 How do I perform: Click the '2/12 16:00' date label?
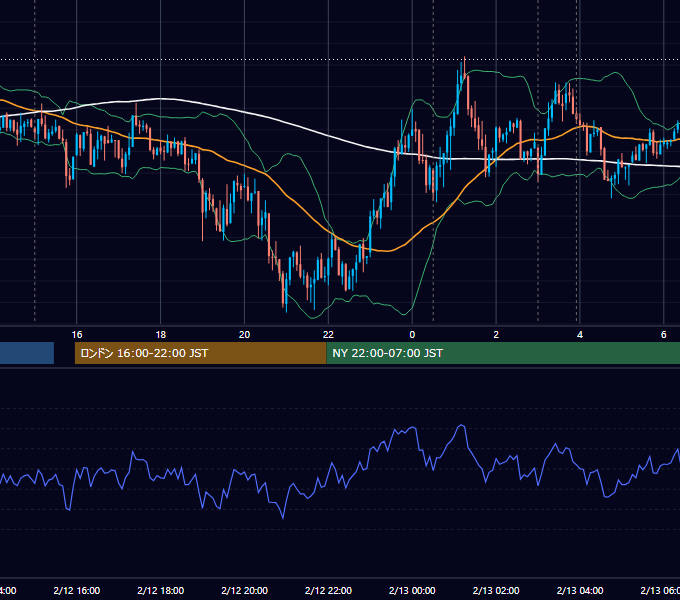(77, 590)
